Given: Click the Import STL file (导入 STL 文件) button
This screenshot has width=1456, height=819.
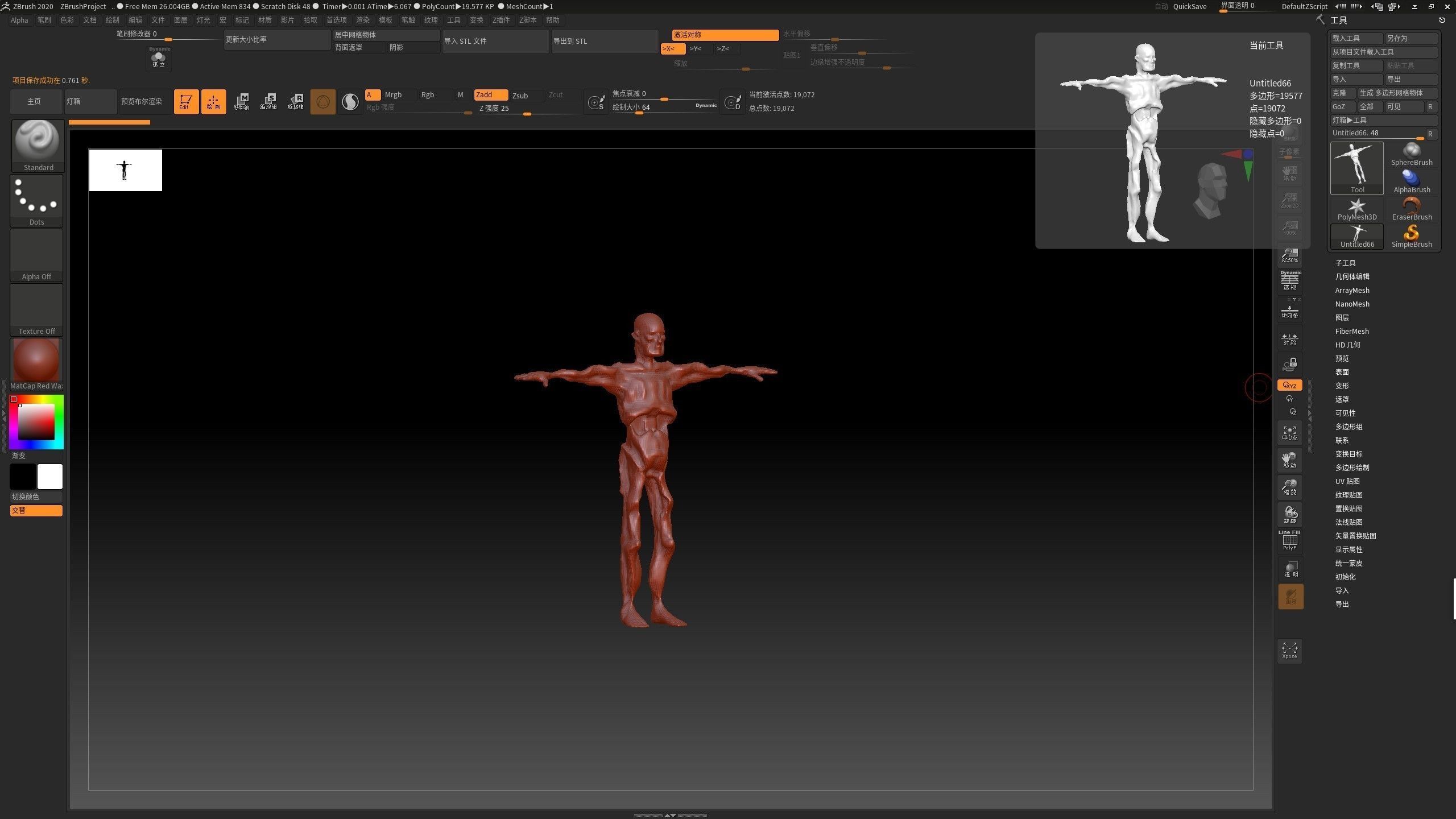Looking at the screenshot, I should tap(495, 41).
